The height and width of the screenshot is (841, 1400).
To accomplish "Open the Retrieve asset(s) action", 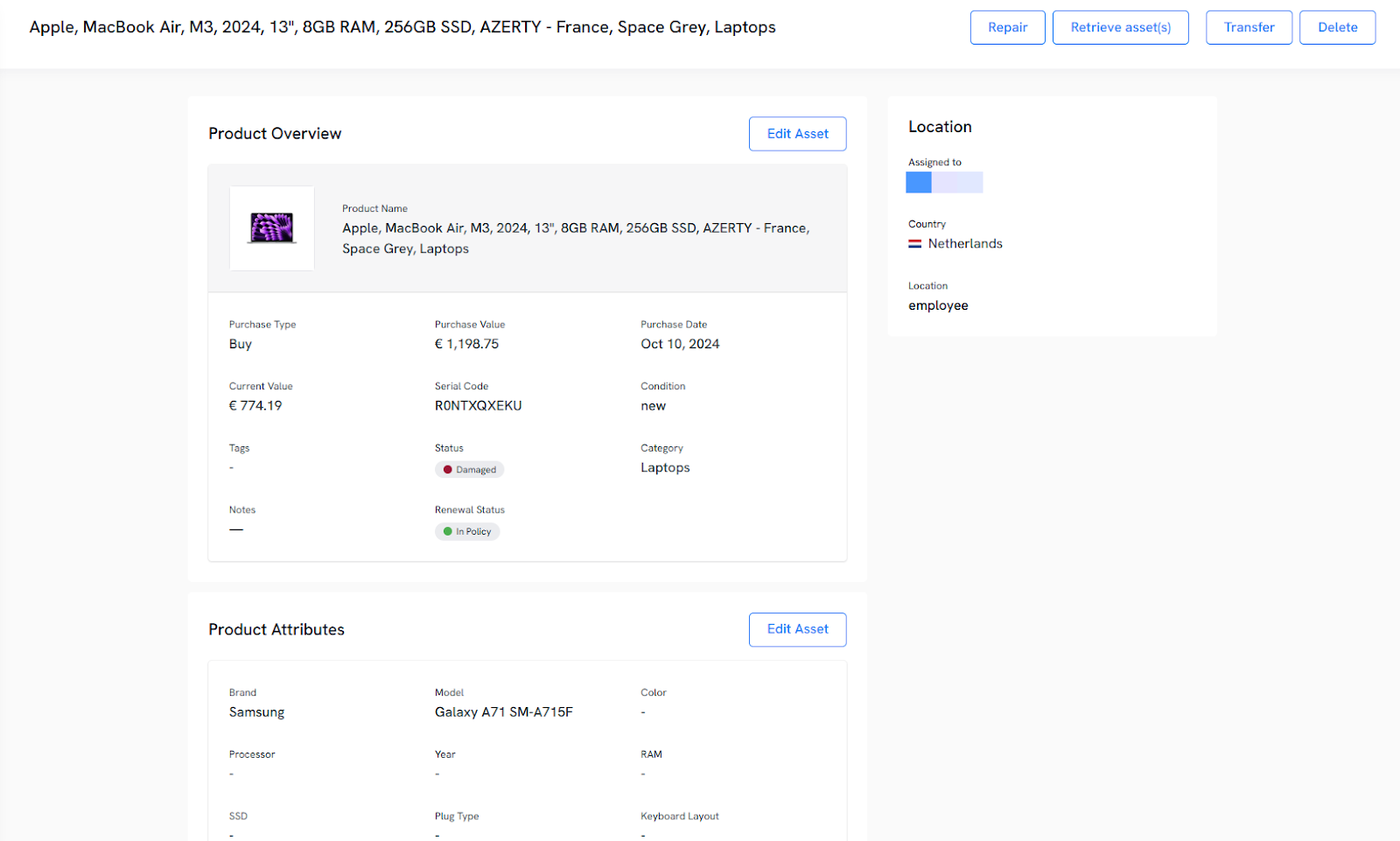I will pos(1120,27).
